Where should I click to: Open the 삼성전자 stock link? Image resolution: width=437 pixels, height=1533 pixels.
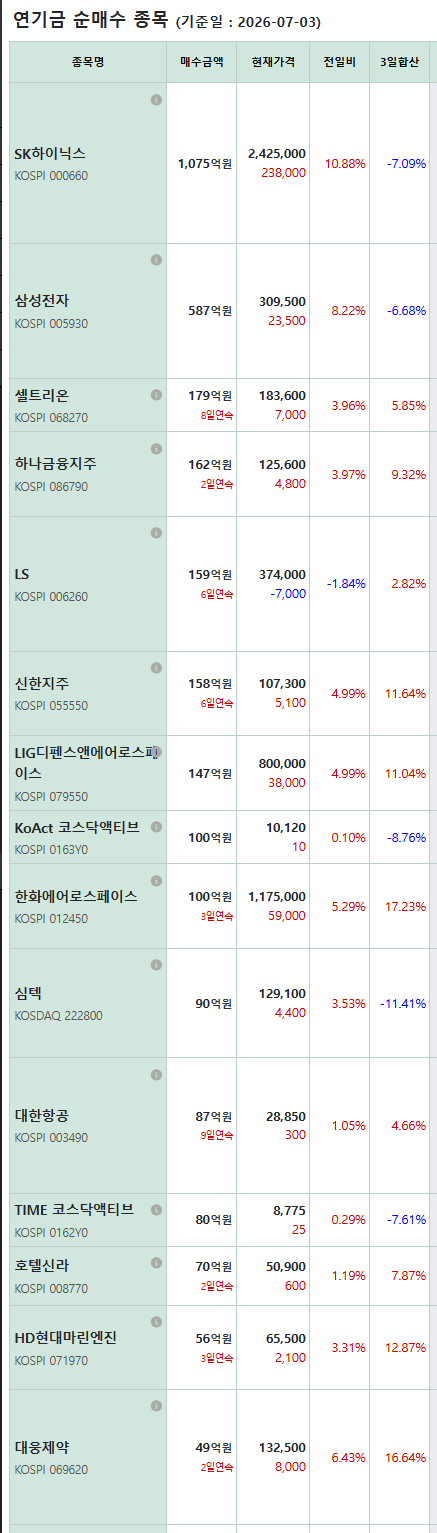(42, 300)
